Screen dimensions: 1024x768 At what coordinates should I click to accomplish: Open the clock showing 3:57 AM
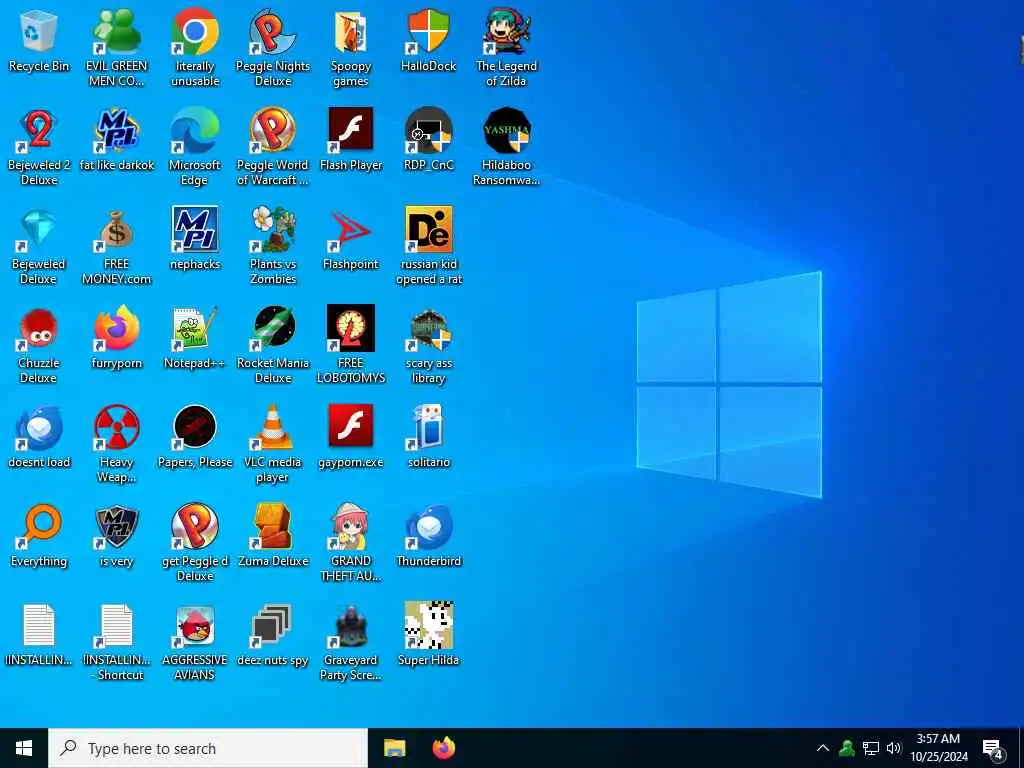pos(938,748)
